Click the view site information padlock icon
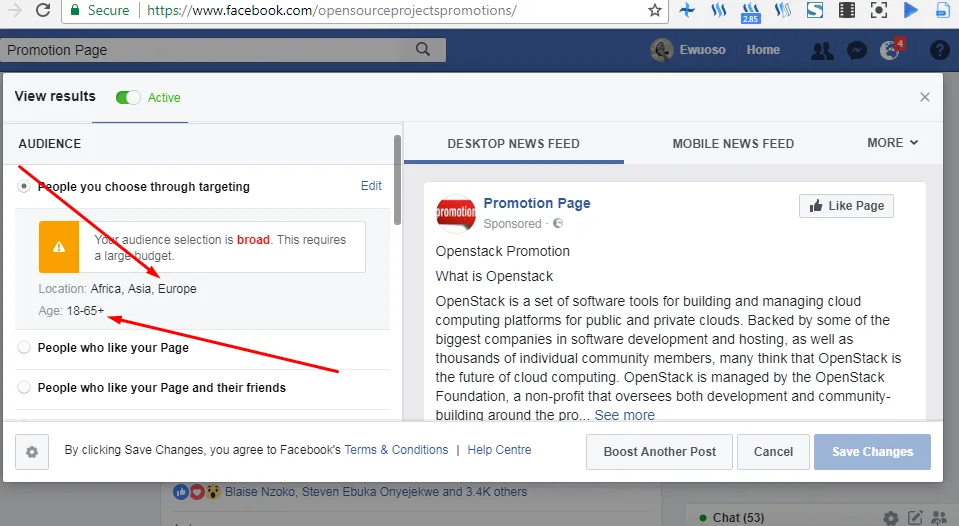The width and height of the screenshot is (959, 526). [75, 10]
